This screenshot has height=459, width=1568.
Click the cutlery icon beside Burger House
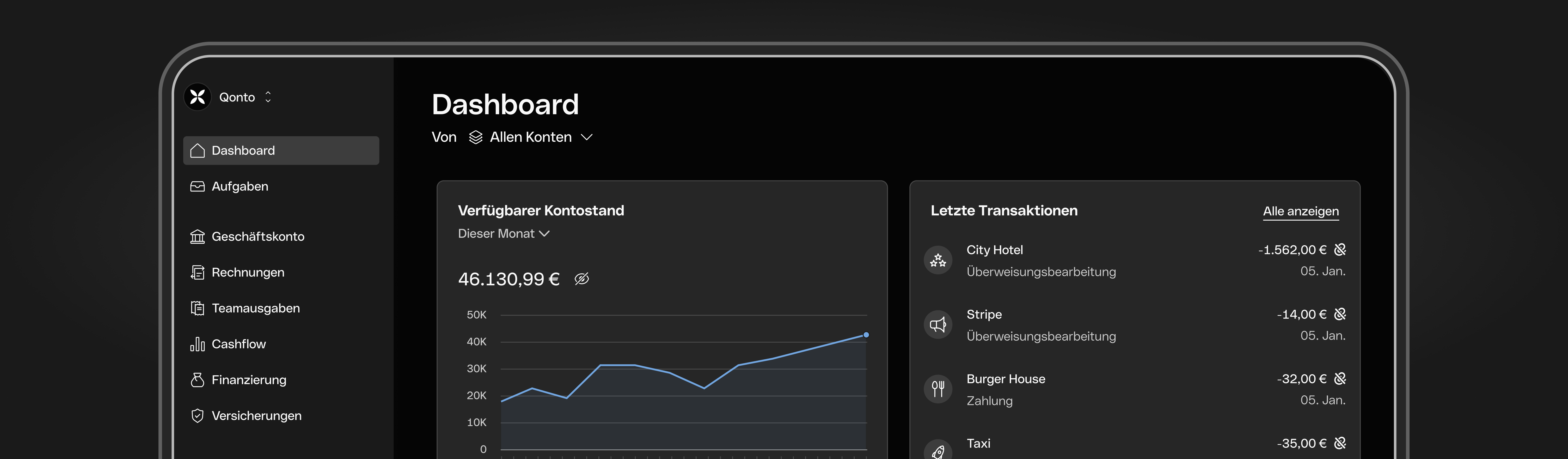click(938, 388)
